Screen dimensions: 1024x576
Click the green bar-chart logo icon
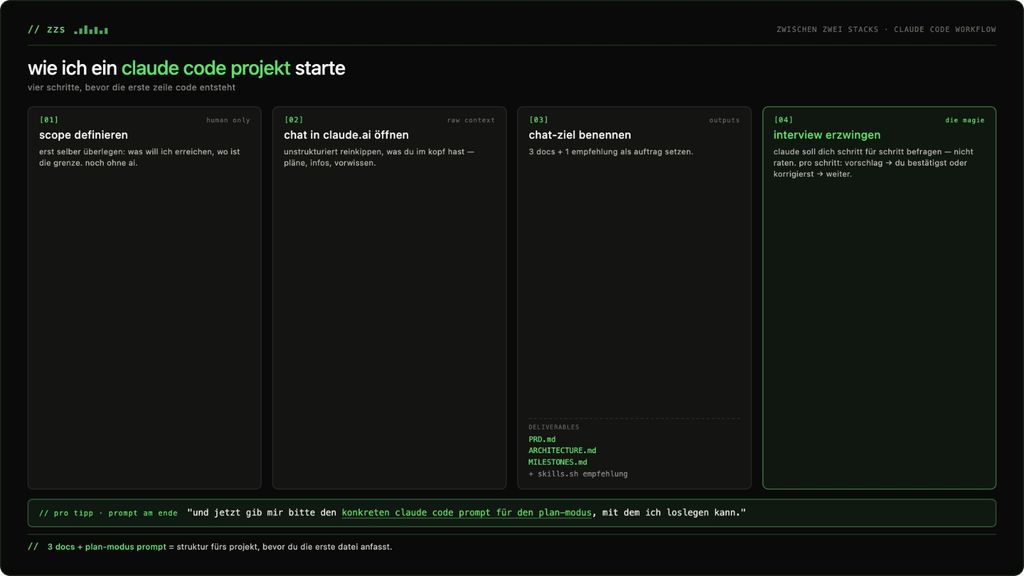click(x=91, y=30)
